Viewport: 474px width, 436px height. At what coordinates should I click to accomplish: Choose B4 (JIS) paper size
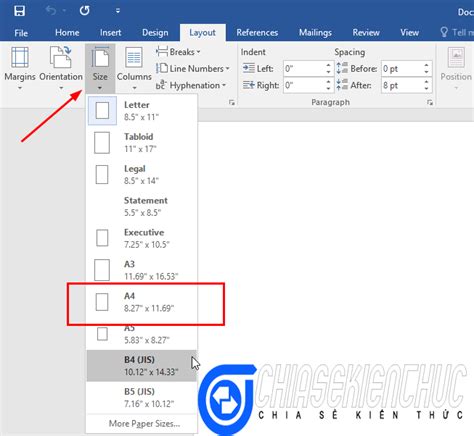(142, 366)
